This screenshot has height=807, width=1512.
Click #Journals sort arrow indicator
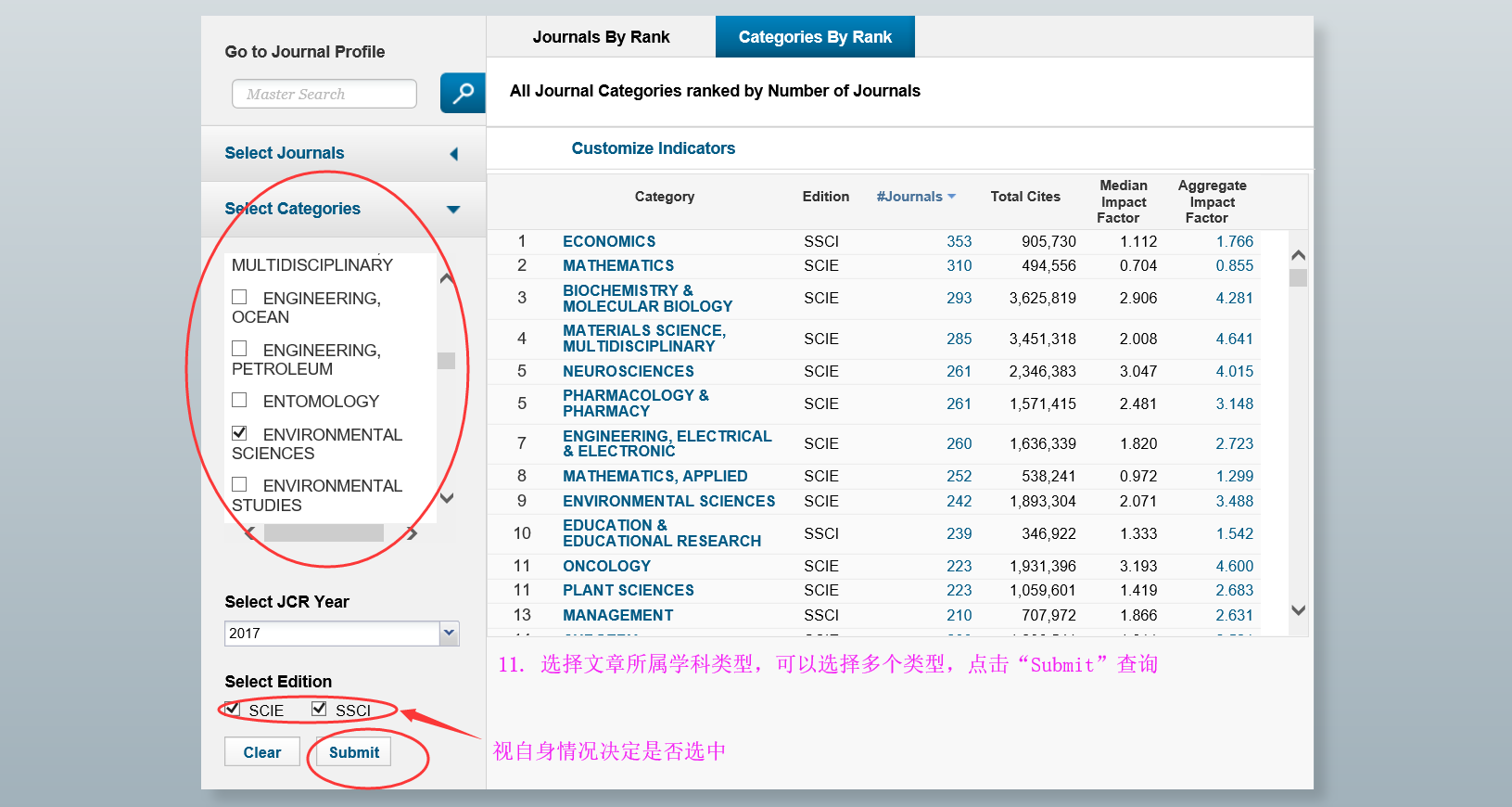tap(952, 197)
